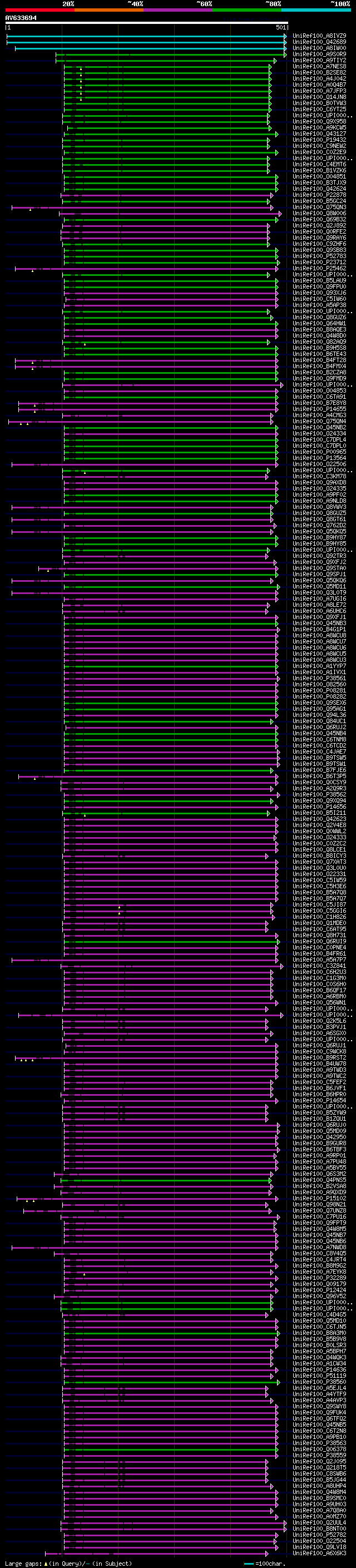Select subject label UniRef100_Q43127

pyautogui.click(x=319, y=134)
